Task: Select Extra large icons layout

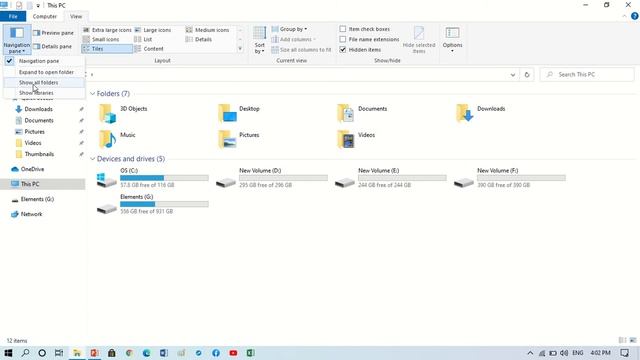Action: [x=107, y=30]
